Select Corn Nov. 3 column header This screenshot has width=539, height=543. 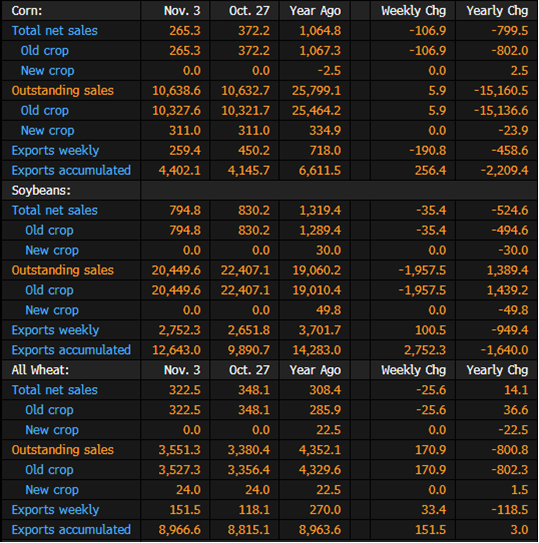182,11
